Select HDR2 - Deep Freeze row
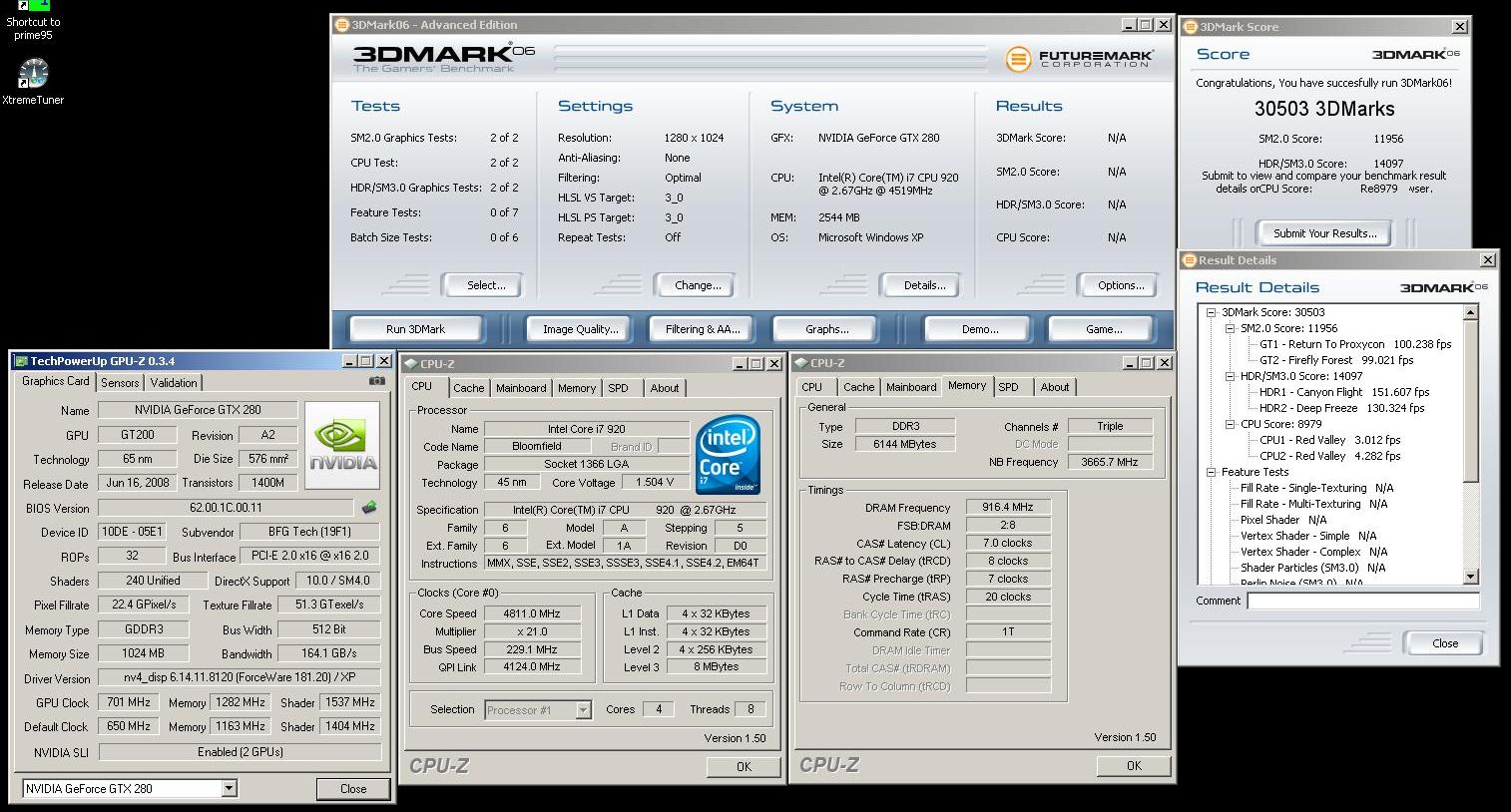The width and height of the screenshot is (1511, 812). click(1341, 408)
